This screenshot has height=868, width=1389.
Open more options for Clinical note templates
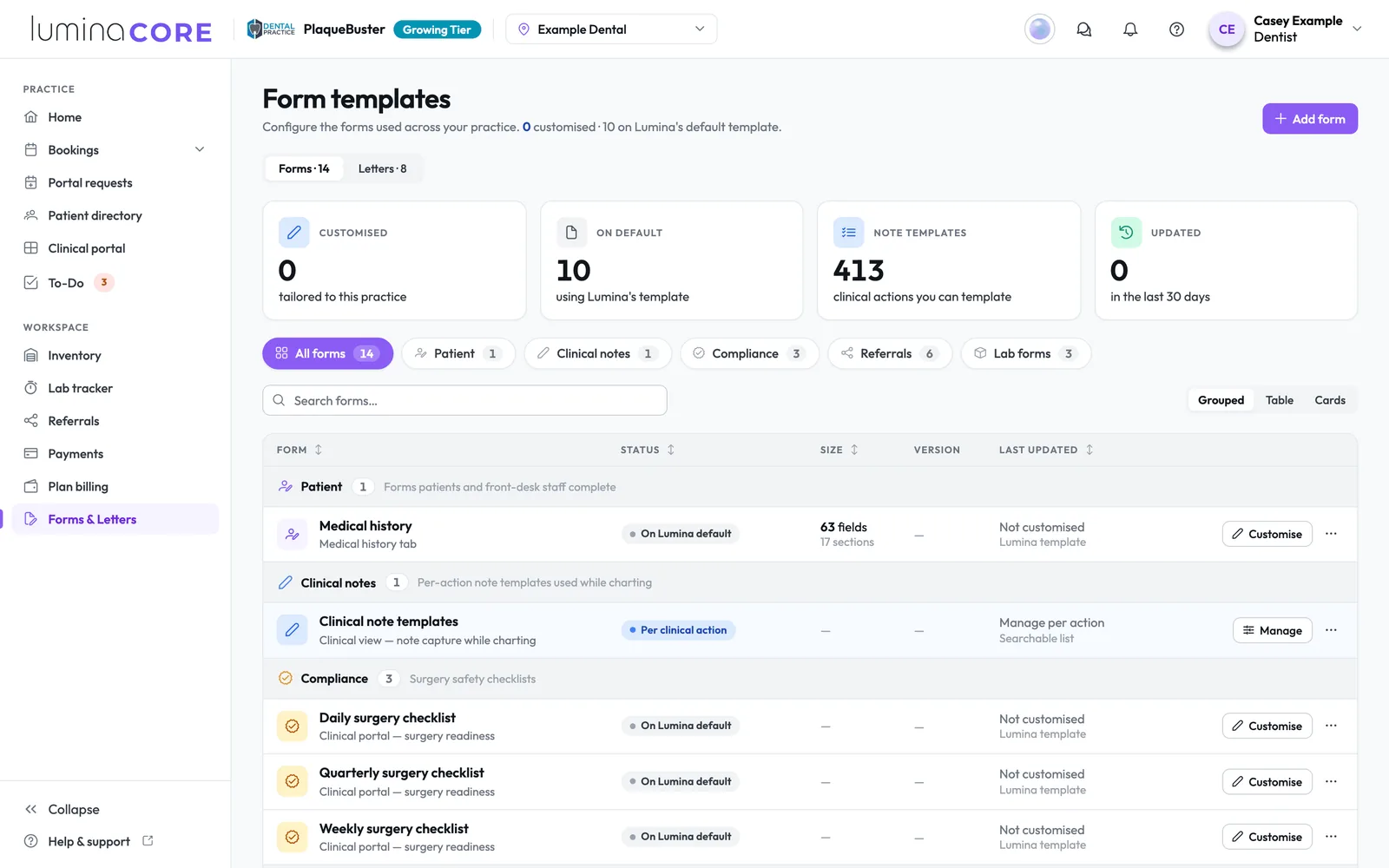tap(1331, 630)
